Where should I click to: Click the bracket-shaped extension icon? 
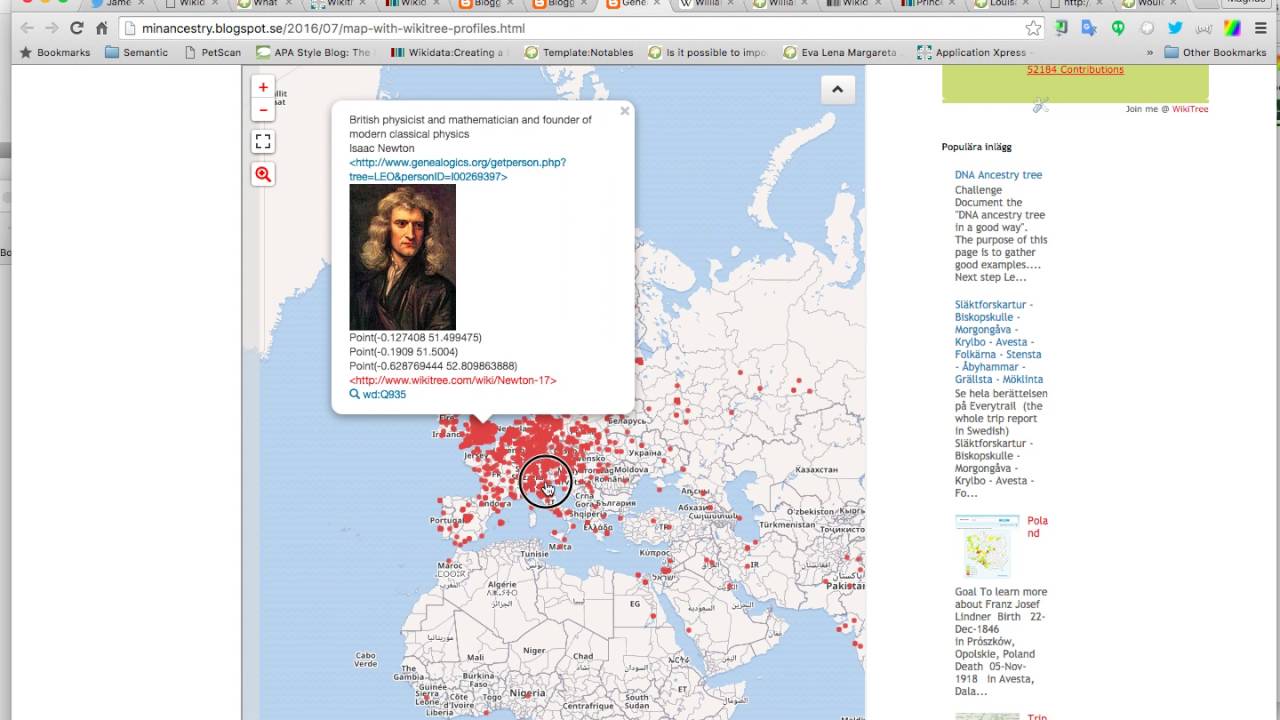coord(1205,28)
